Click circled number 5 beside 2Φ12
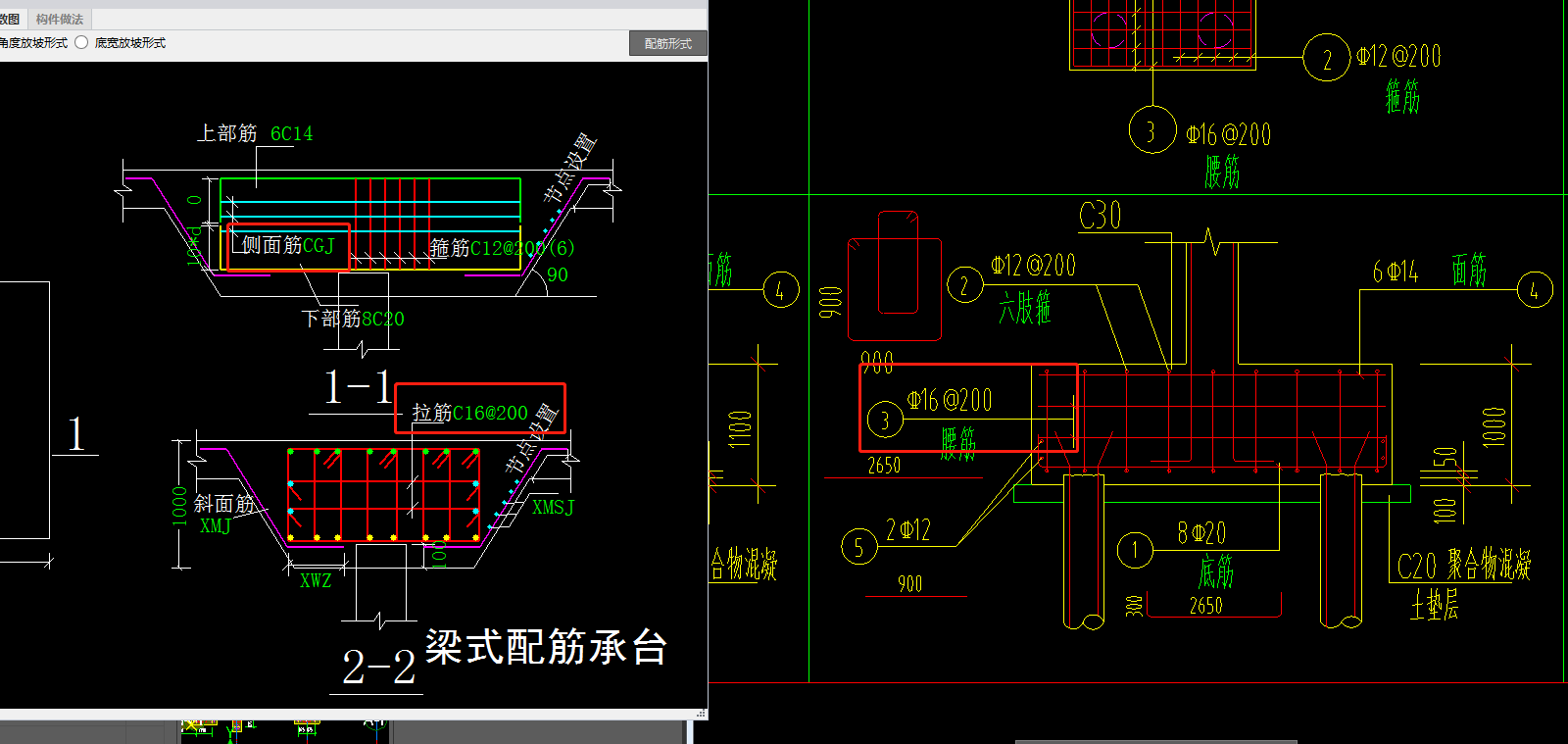The image size is (1568, 744). click(858, 546)
